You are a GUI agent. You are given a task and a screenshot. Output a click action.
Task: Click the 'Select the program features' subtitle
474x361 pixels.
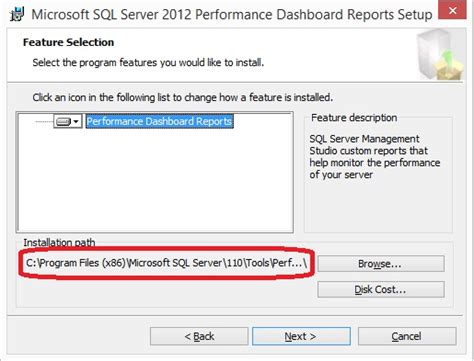pyautogui.click(x=148, y=63)
